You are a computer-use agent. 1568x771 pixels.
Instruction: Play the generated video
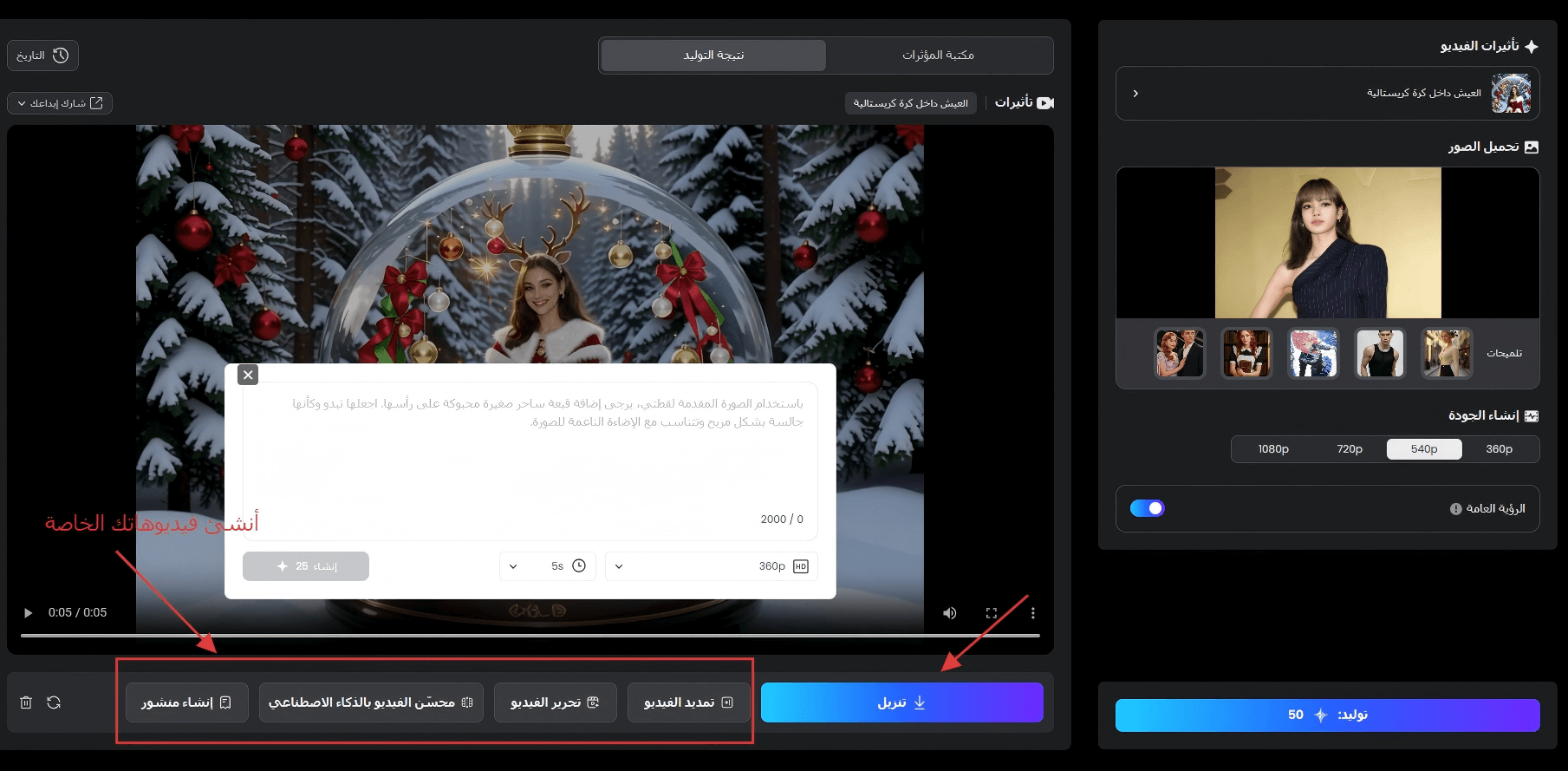[x=28, y=613]
